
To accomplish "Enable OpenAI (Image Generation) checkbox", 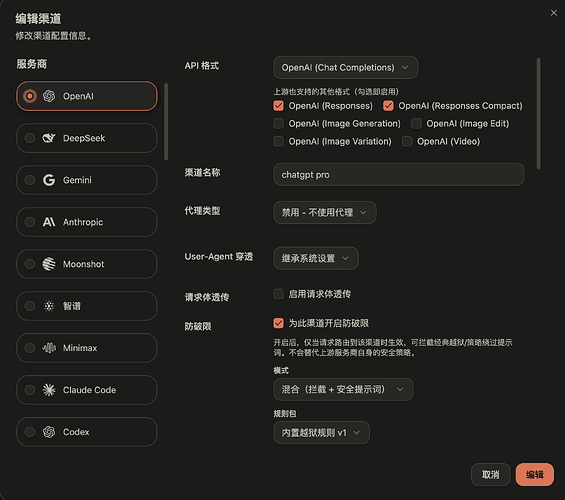I will 279,124.
